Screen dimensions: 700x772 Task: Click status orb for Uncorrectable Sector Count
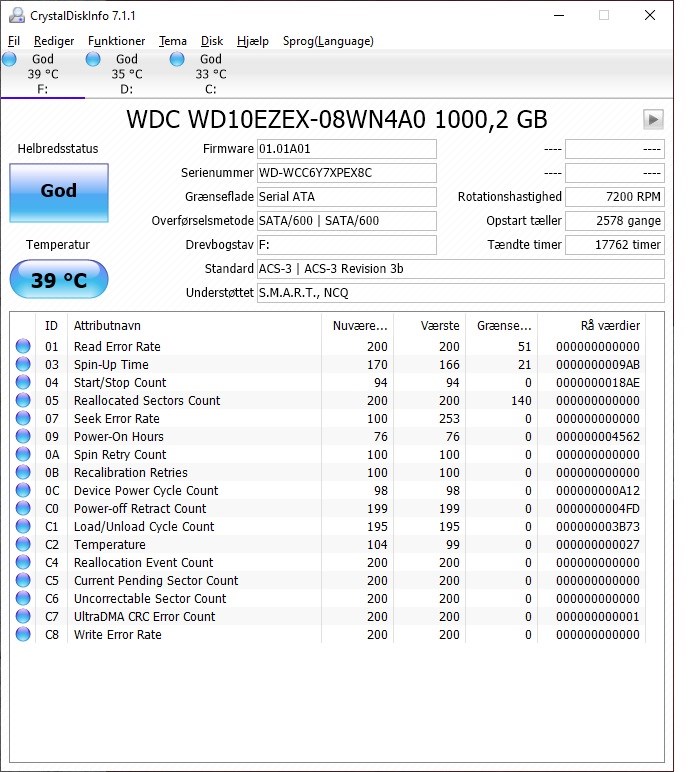pyautogui.click(x=23, y=598)
